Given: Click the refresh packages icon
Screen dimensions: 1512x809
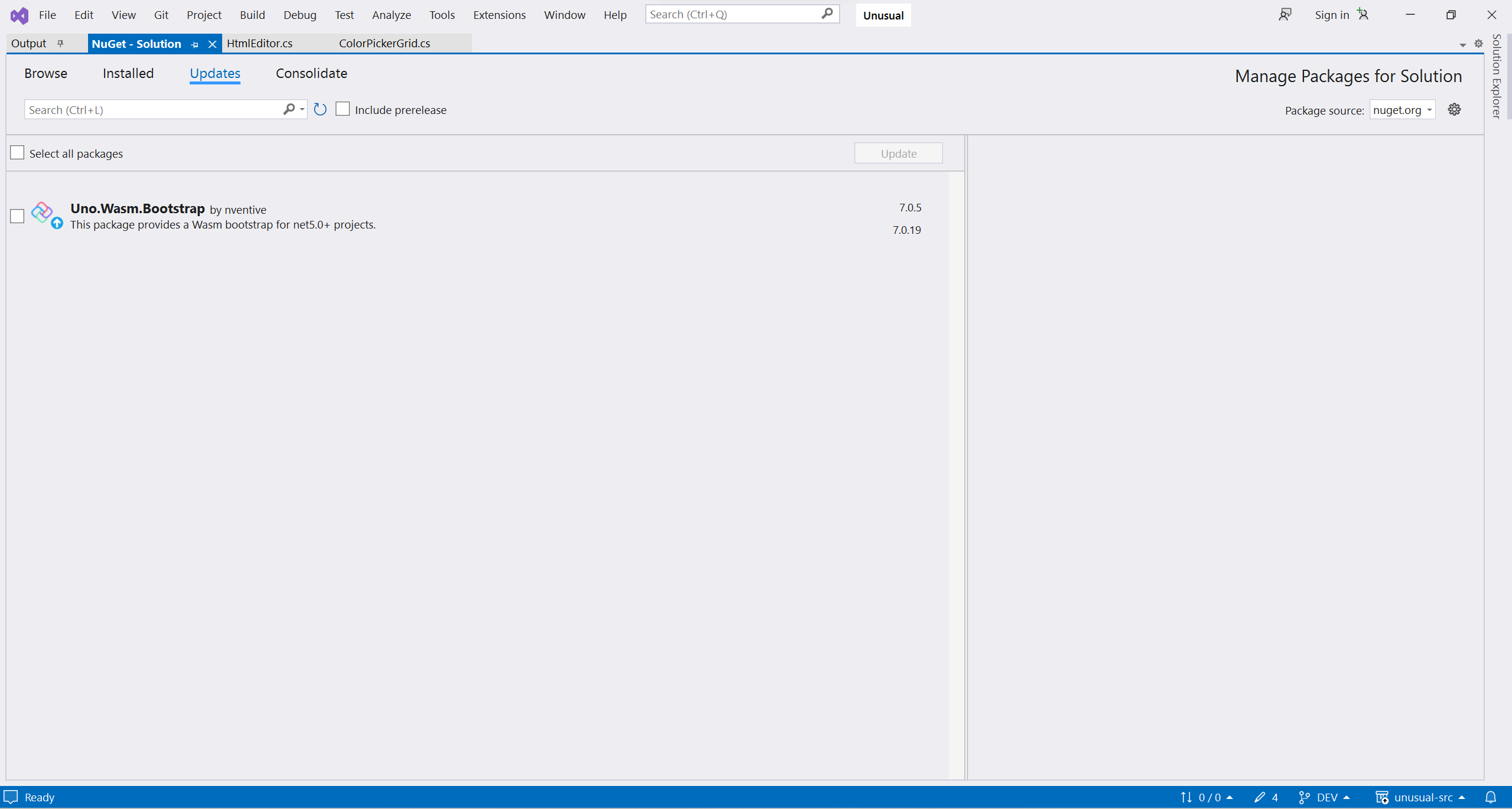Looking at the screenshot, I should [320, 109].
